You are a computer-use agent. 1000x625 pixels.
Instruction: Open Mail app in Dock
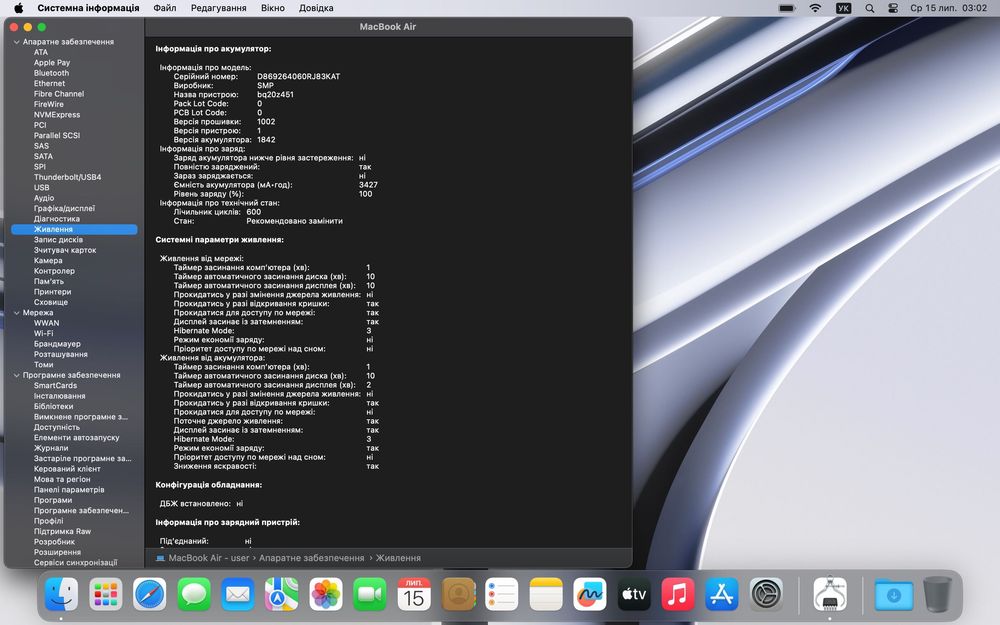click(x=238, y=594)
